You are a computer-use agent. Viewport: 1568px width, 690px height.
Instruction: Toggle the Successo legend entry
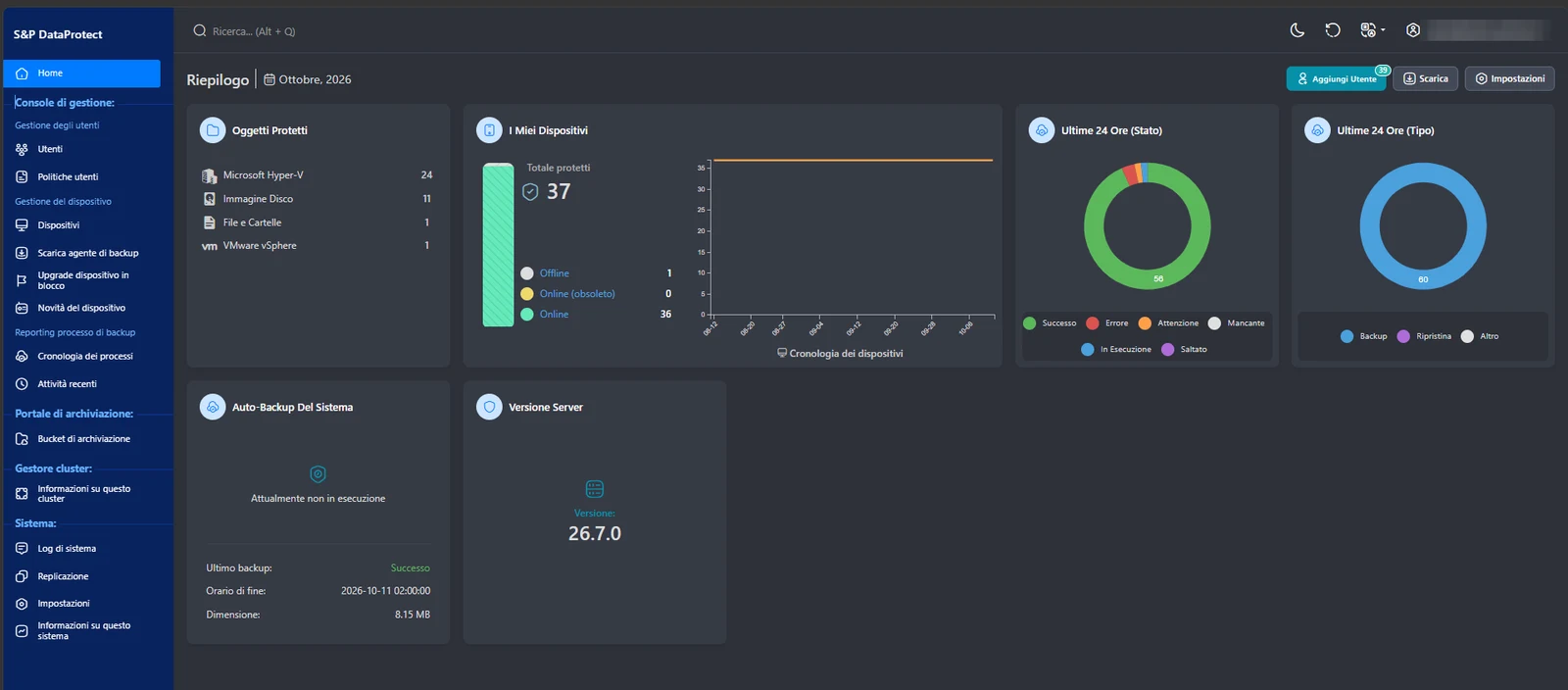[x=1050, y=323]
